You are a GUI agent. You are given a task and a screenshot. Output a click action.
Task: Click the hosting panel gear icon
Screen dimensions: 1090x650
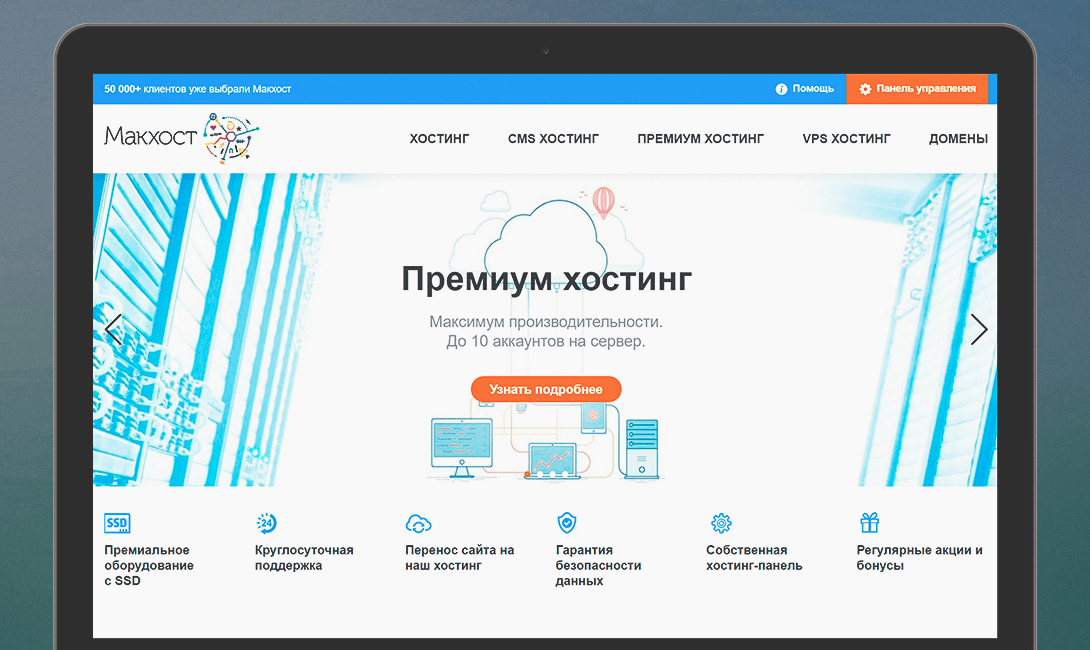coord(721,523)
